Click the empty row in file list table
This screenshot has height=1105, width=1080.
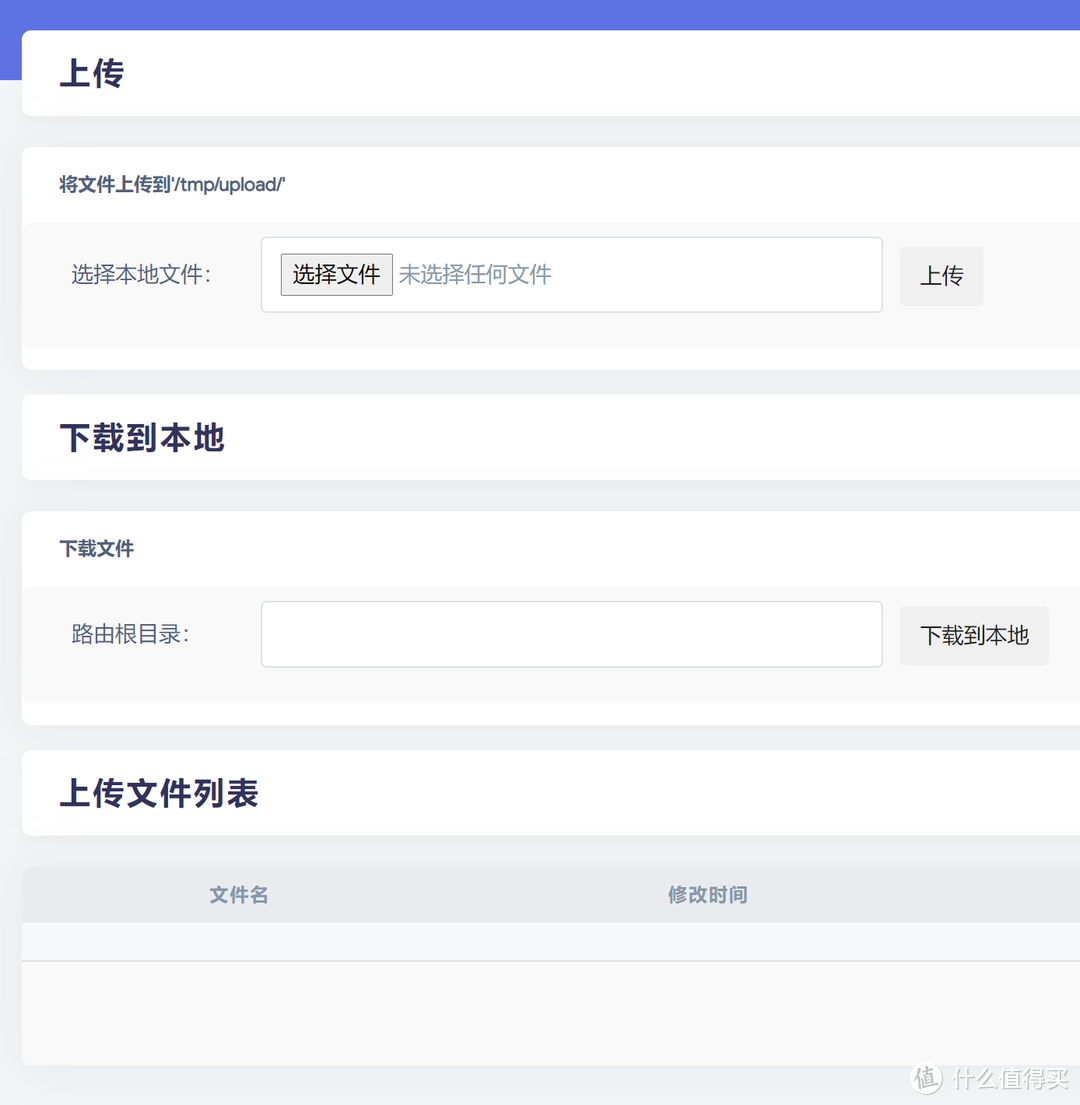540,941
